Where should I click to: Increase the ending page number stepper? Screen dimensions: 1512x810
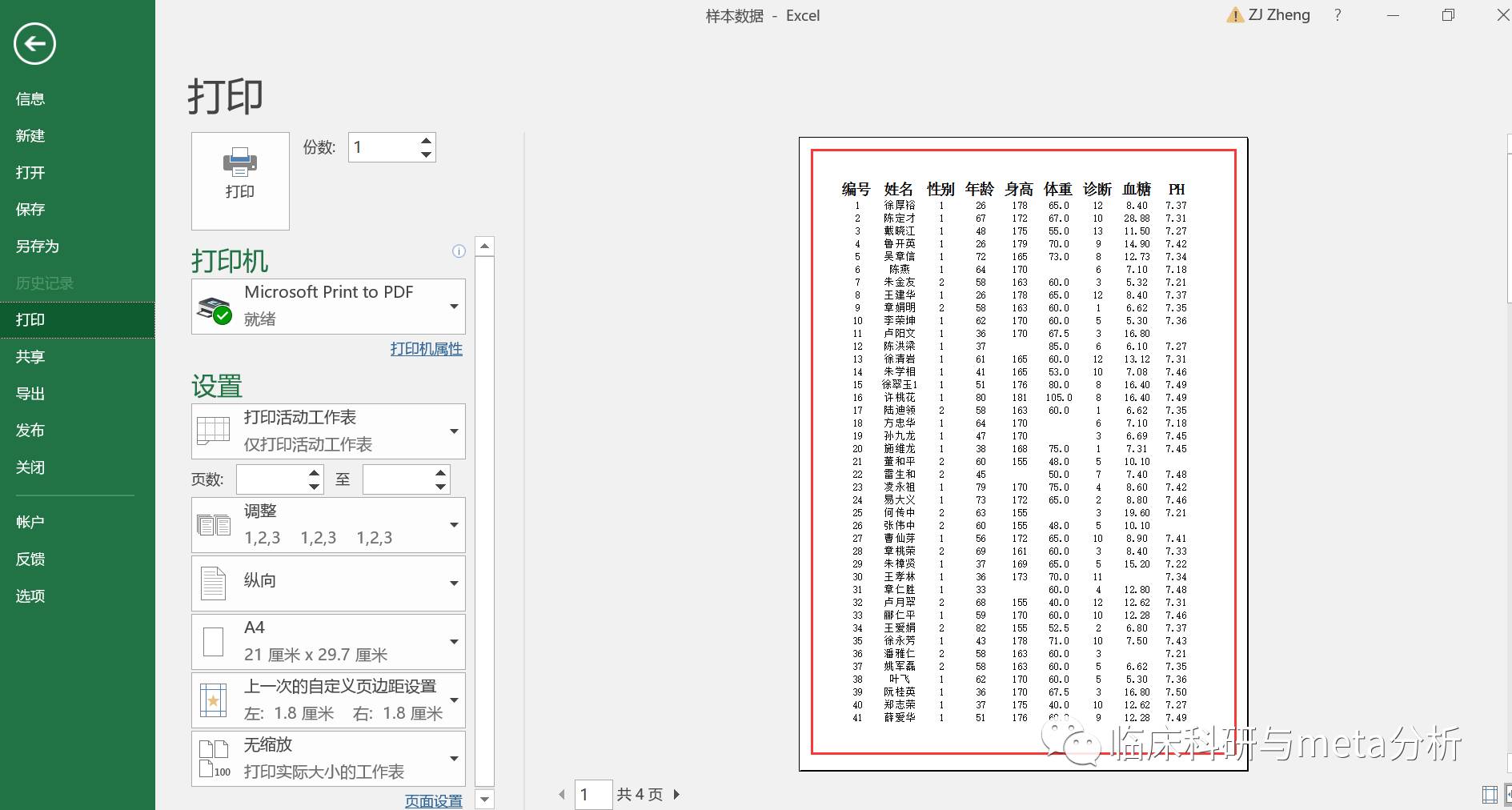click(x=441, y=472)
